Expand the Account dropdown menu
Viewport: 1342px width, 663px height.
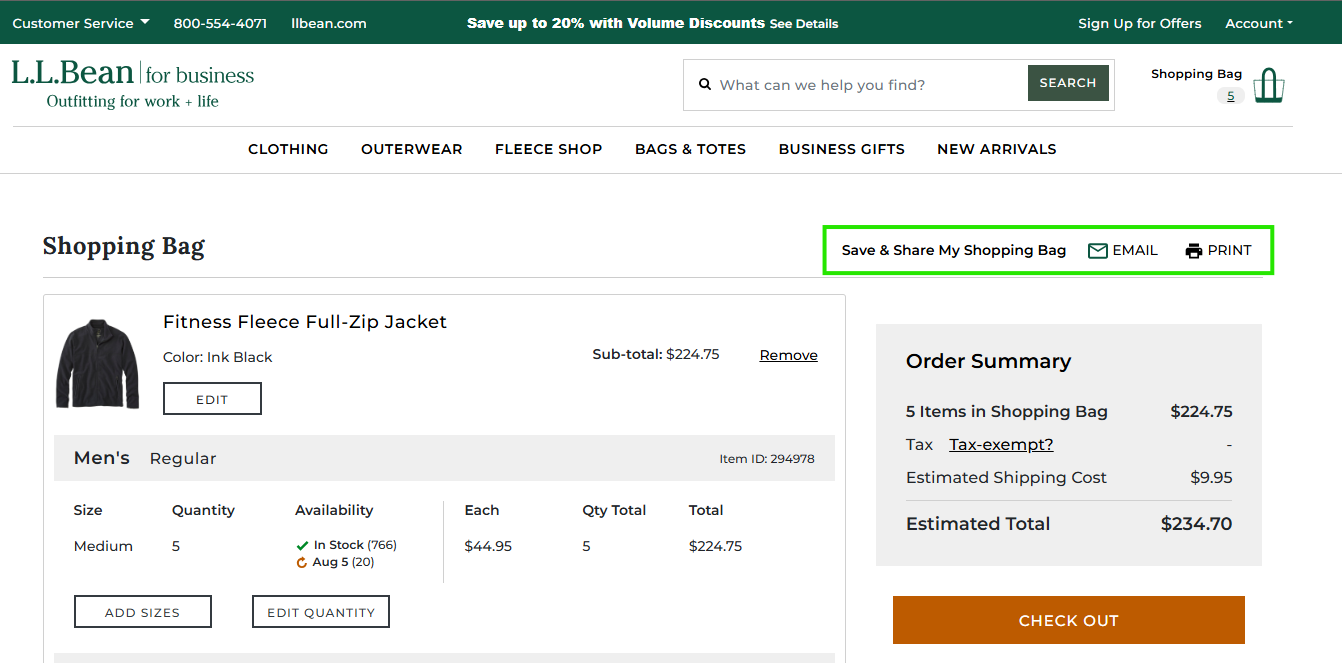pyautogui.click(x=1258, y=23)
